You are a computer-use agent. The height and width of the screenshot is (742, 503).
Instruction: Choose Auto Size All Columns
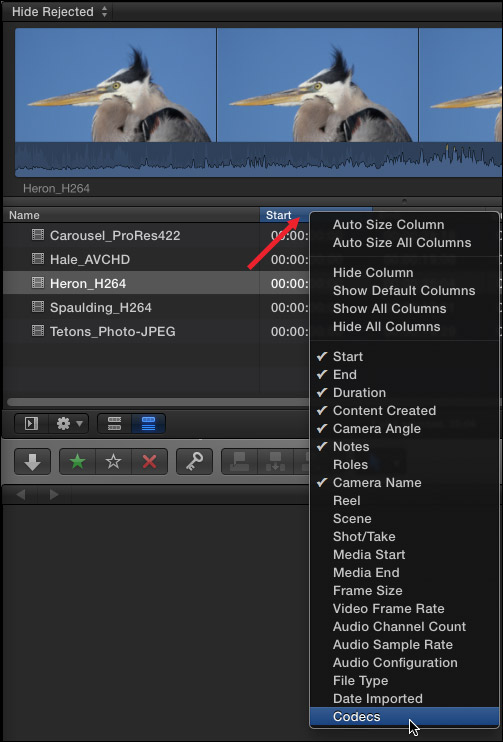pyautogui.click(x=402, y=242)
